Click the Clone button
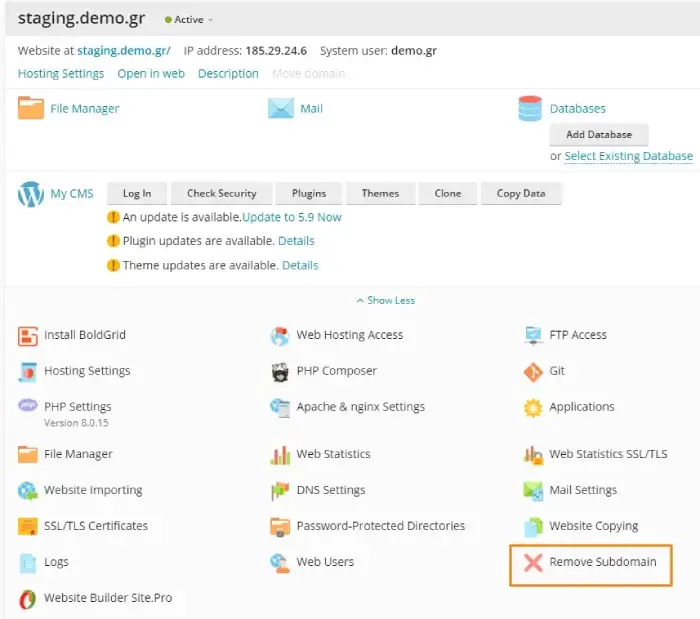 448,193
